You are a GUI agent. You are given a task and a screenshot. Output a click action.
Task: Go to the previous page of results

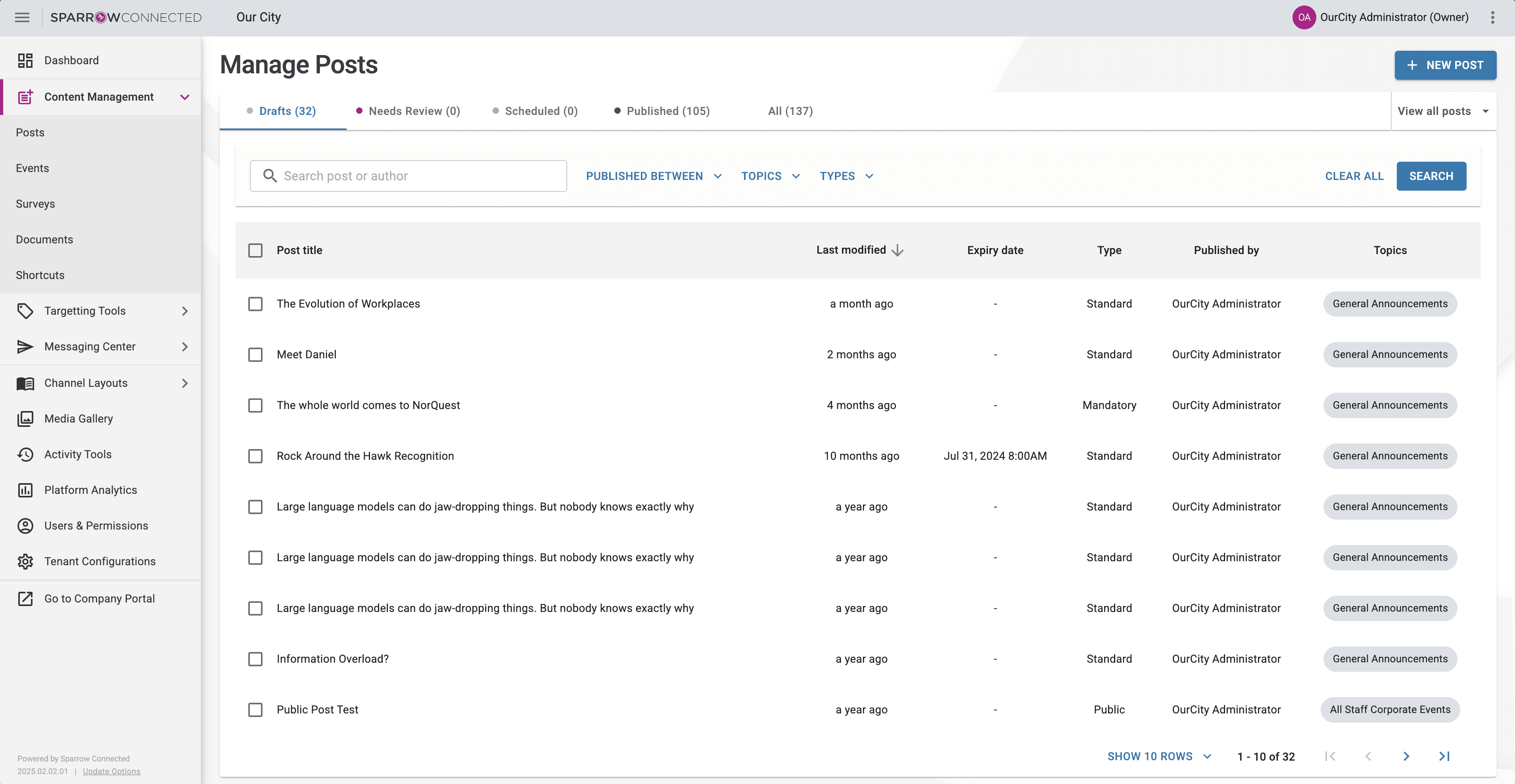[x=1369, y=756]
